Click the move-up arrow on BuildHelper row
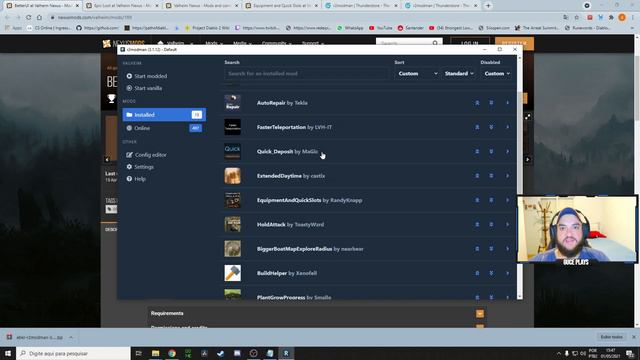This screenshot has height=360, width=640. pos(477,273)
